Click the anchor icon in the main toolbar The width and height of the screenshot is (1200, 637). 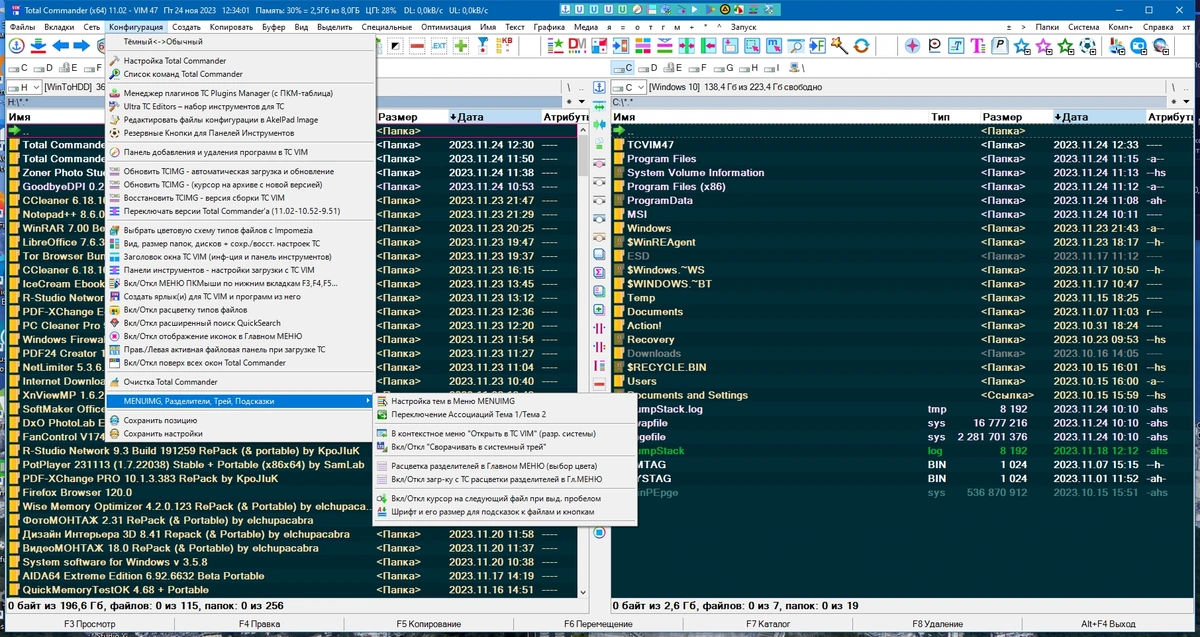16,45
